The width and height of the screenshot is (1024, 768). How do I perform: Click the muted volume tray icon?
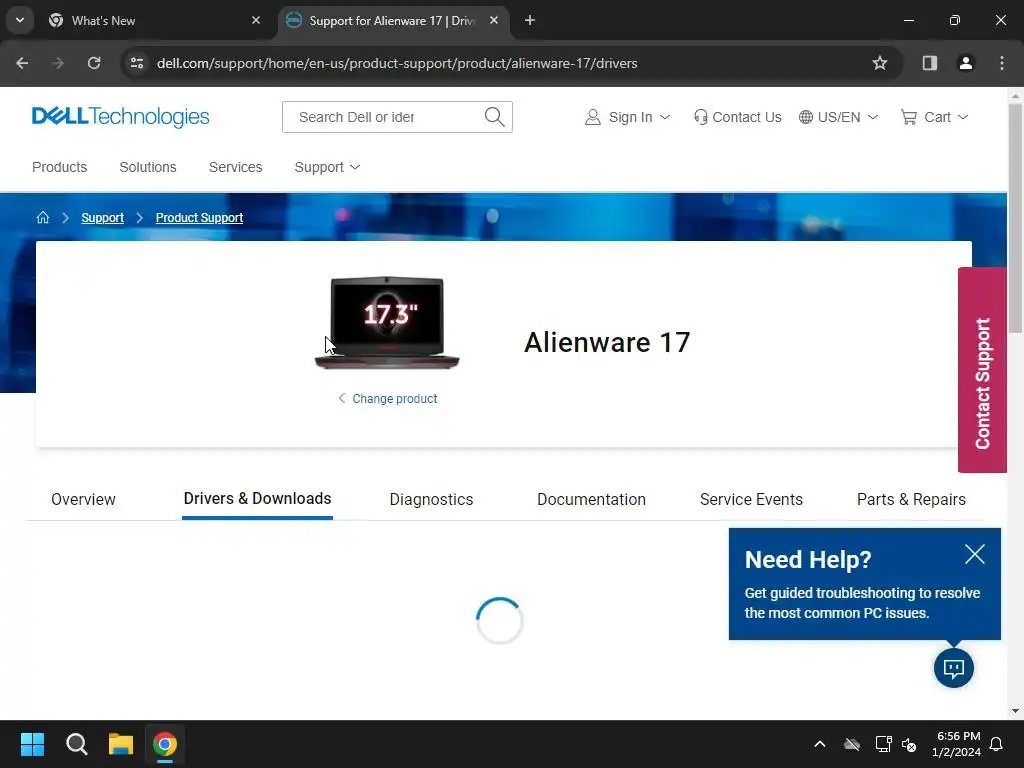click(x=909, y=744)
